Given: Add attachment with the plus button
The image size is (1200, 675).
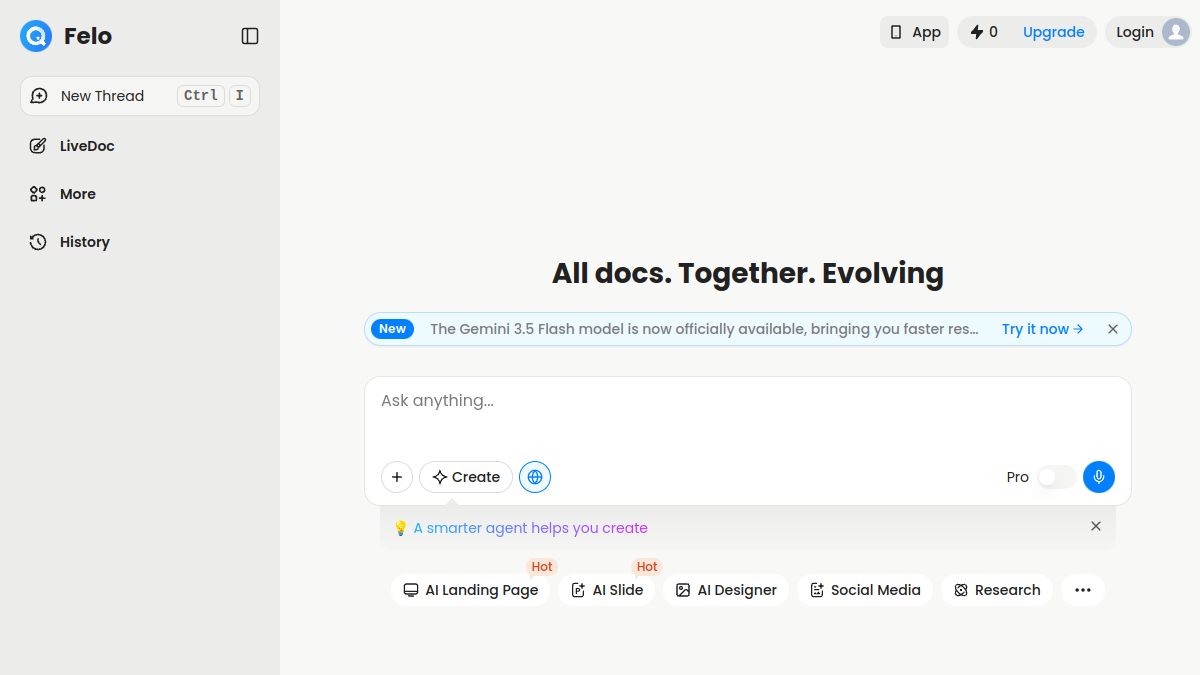Looking at the screenshot, I should pyautogui.click(x=397, y=477).
